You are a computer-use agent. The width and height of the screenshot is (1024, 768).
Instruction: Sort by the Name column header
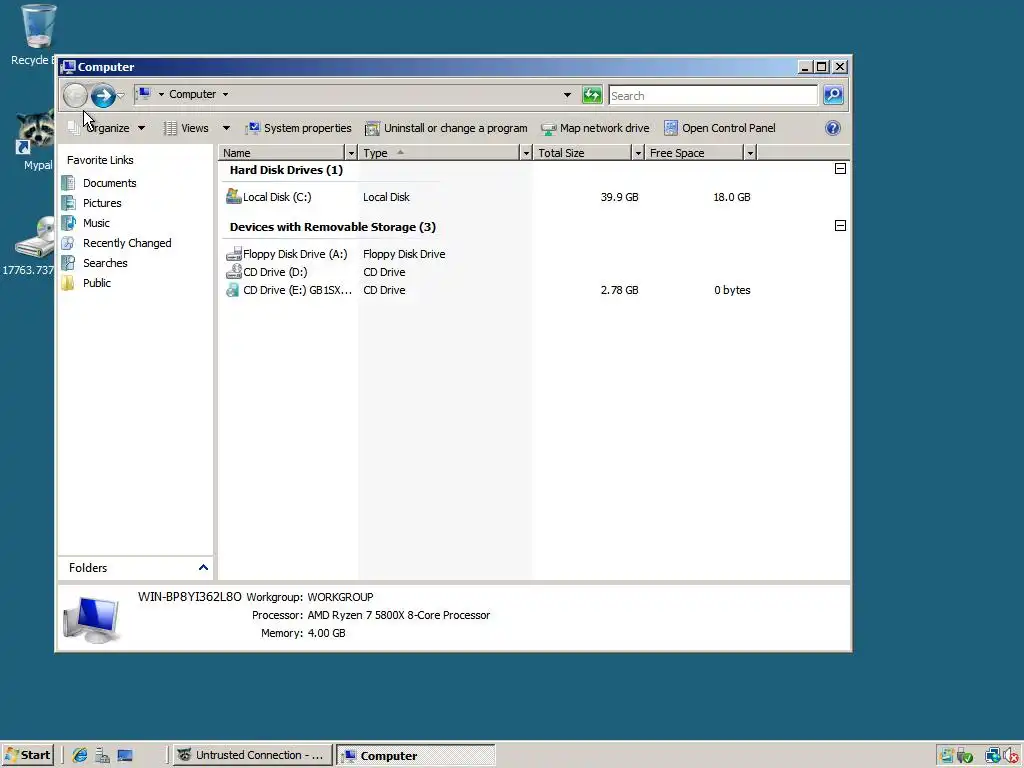tap(281, 153)
